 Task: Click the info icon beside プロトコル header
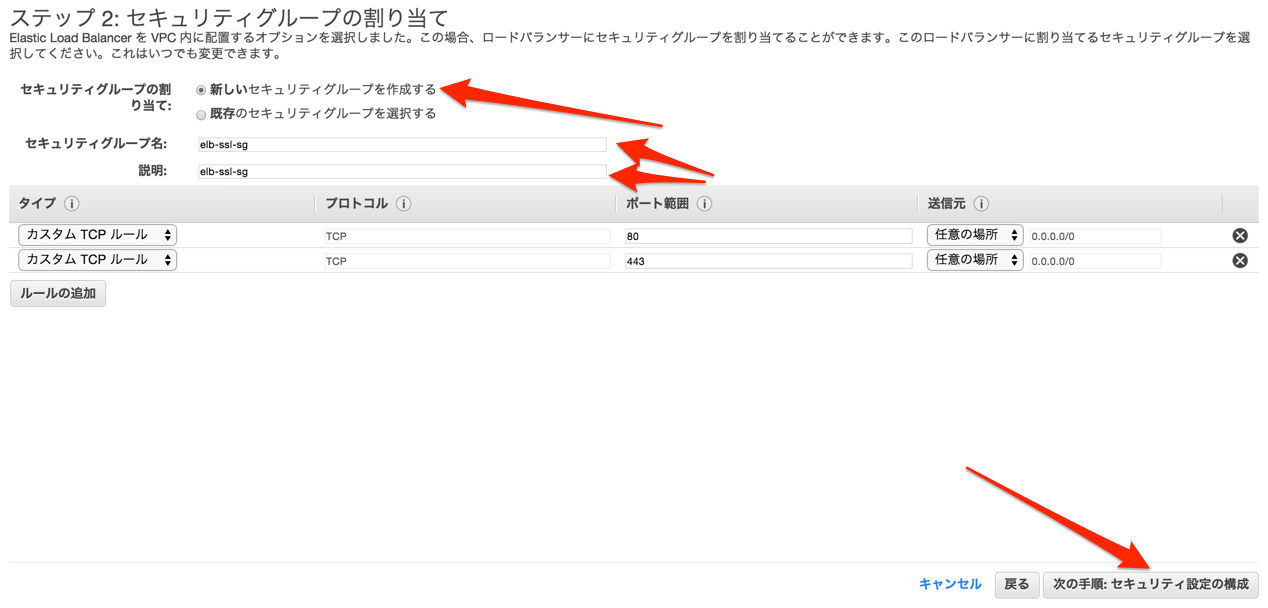(403, 203)
